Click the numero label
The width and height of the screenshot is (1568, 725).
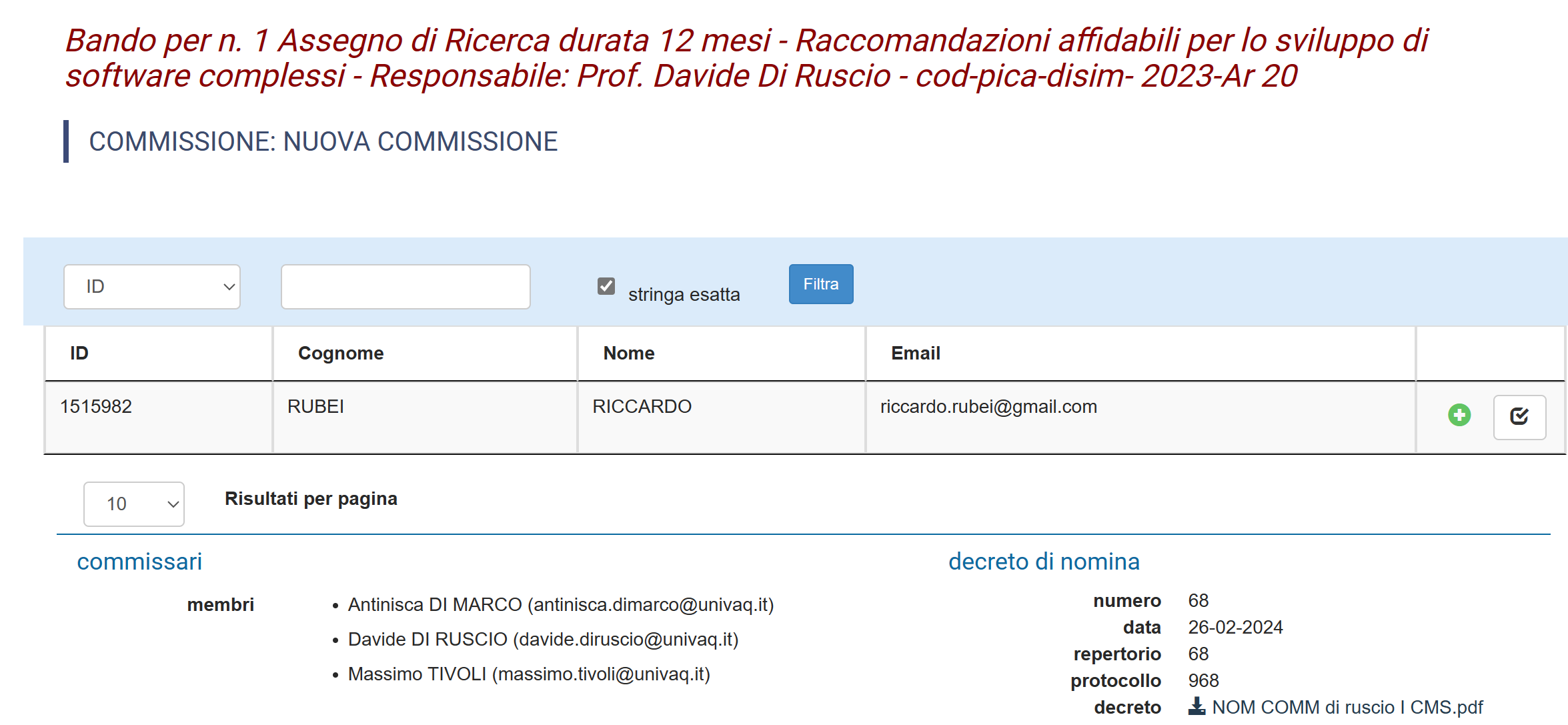tap(1127, 601)
